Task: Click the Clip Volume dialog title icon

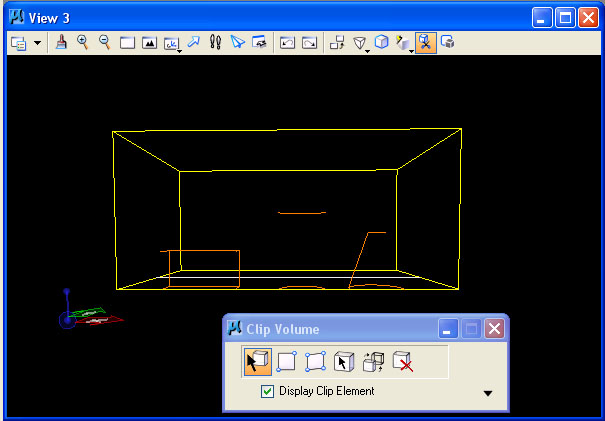Action: tap(235, 328)
